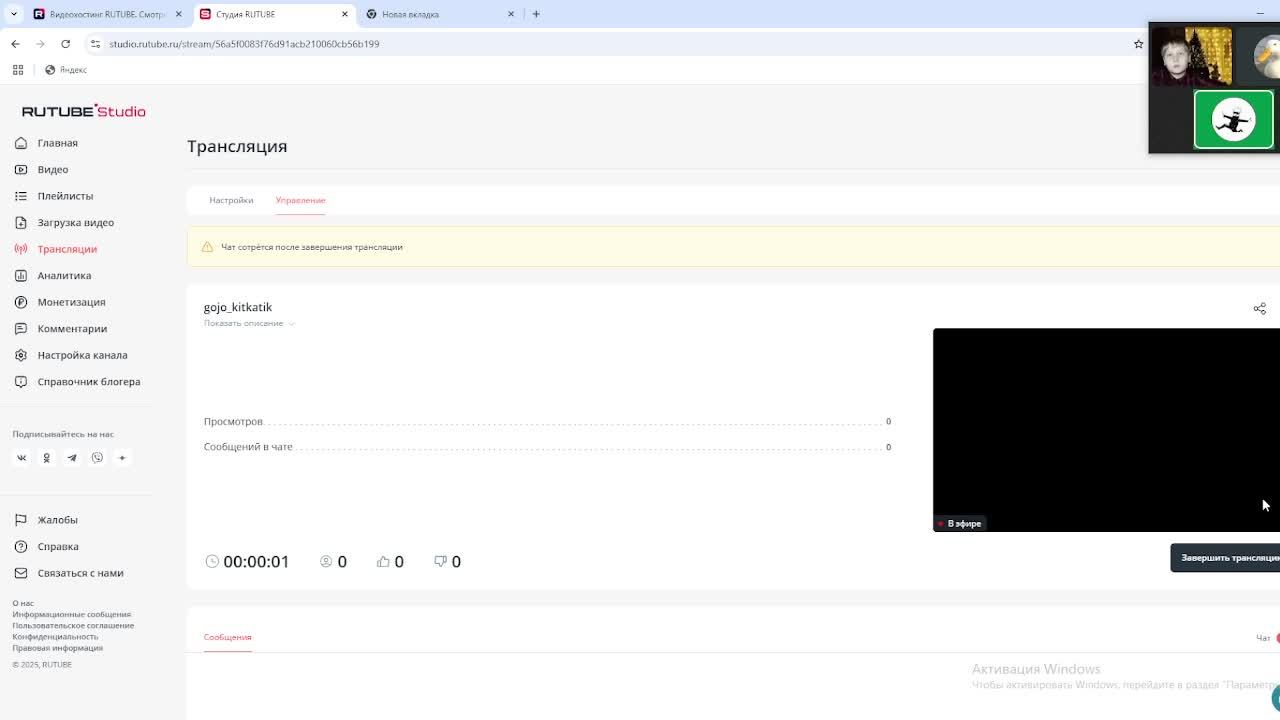
Task: Click the Связаться с нами envelope icon
Action: (21, 573)
